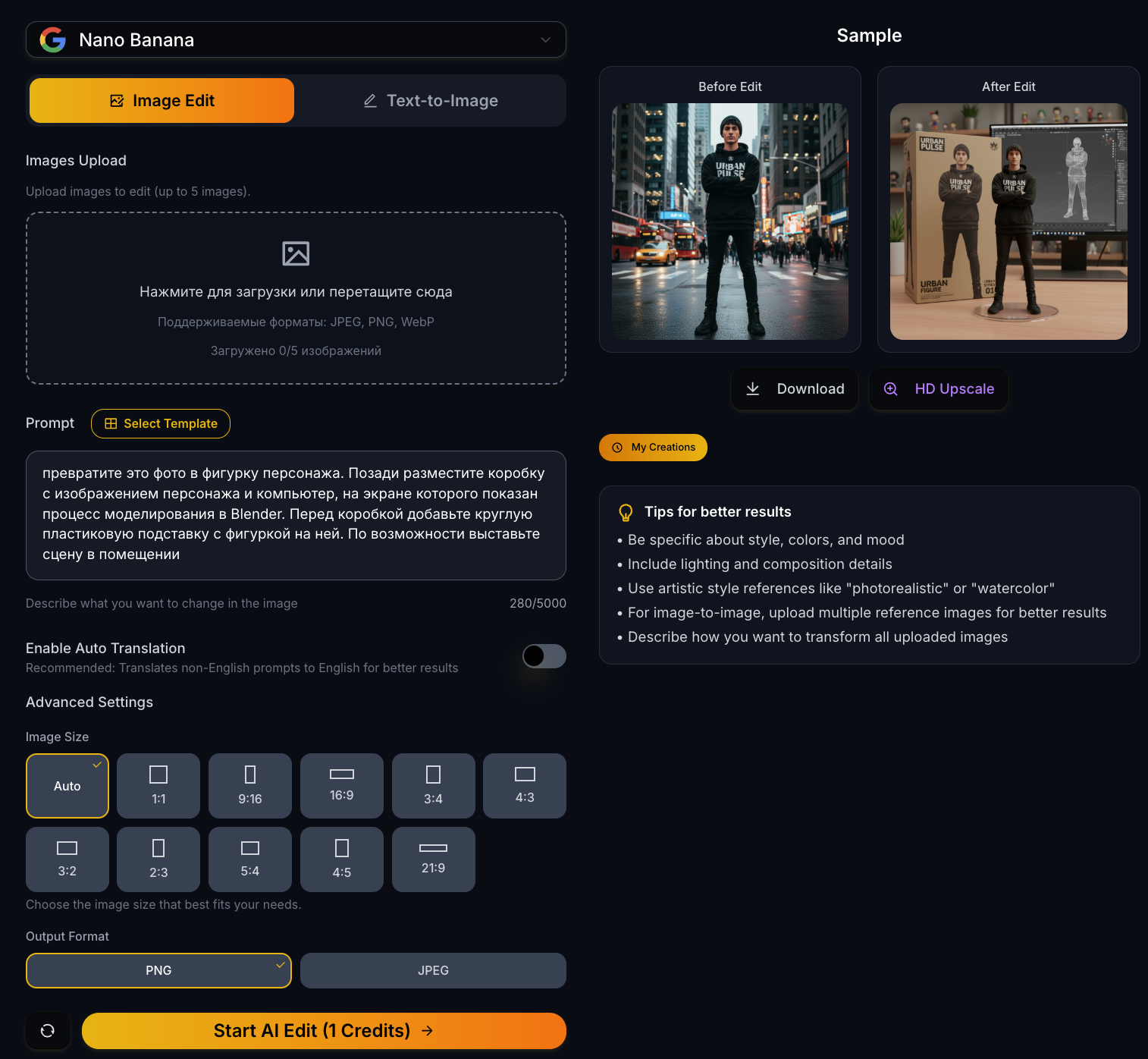Select JPEG output format
The width and height of the screenshot is (1148, 1059).
[433, 970]
